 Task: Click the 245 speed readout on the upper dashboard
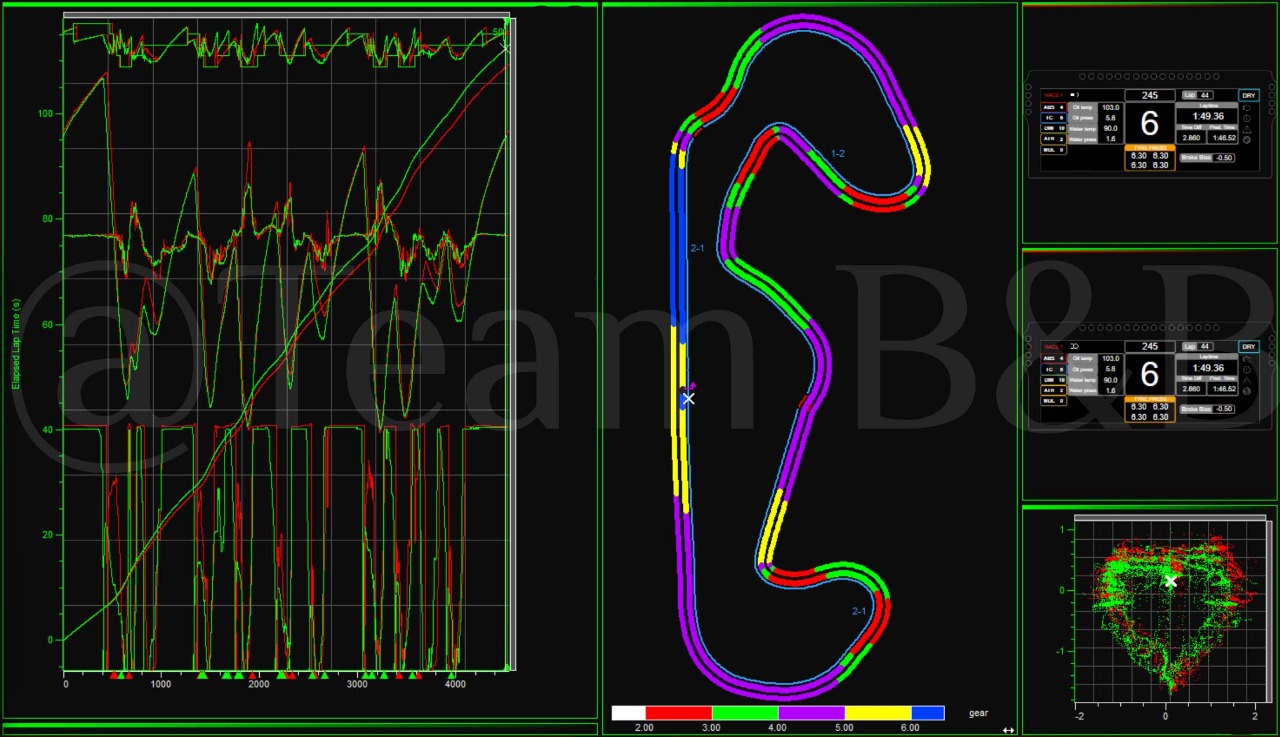(x=1150, y=95)
